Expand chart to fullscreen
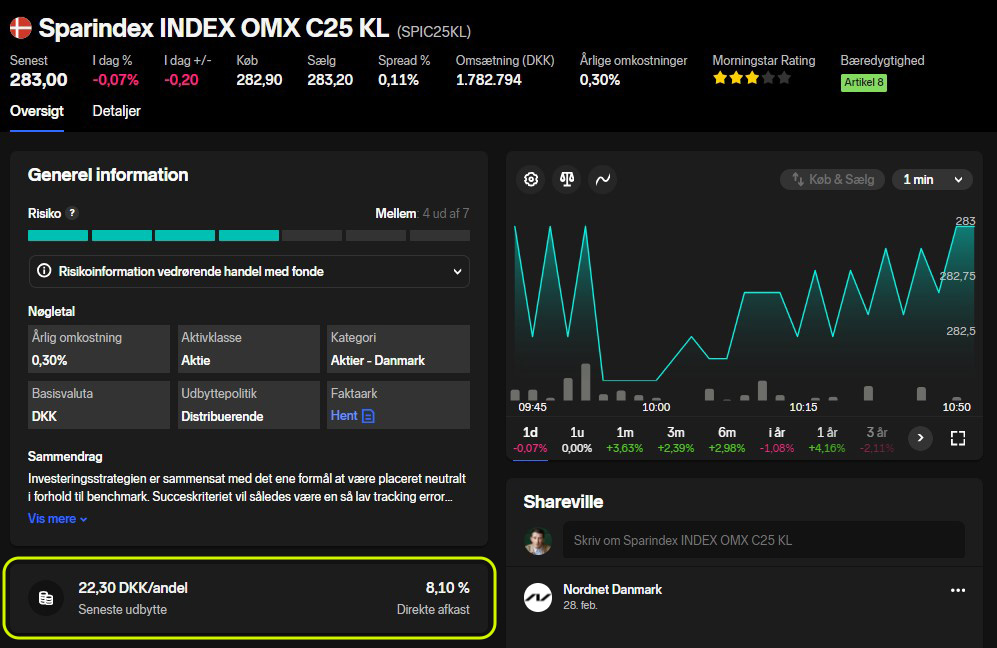997x648 pixels. pyautogui.click(x=958, y=438)
